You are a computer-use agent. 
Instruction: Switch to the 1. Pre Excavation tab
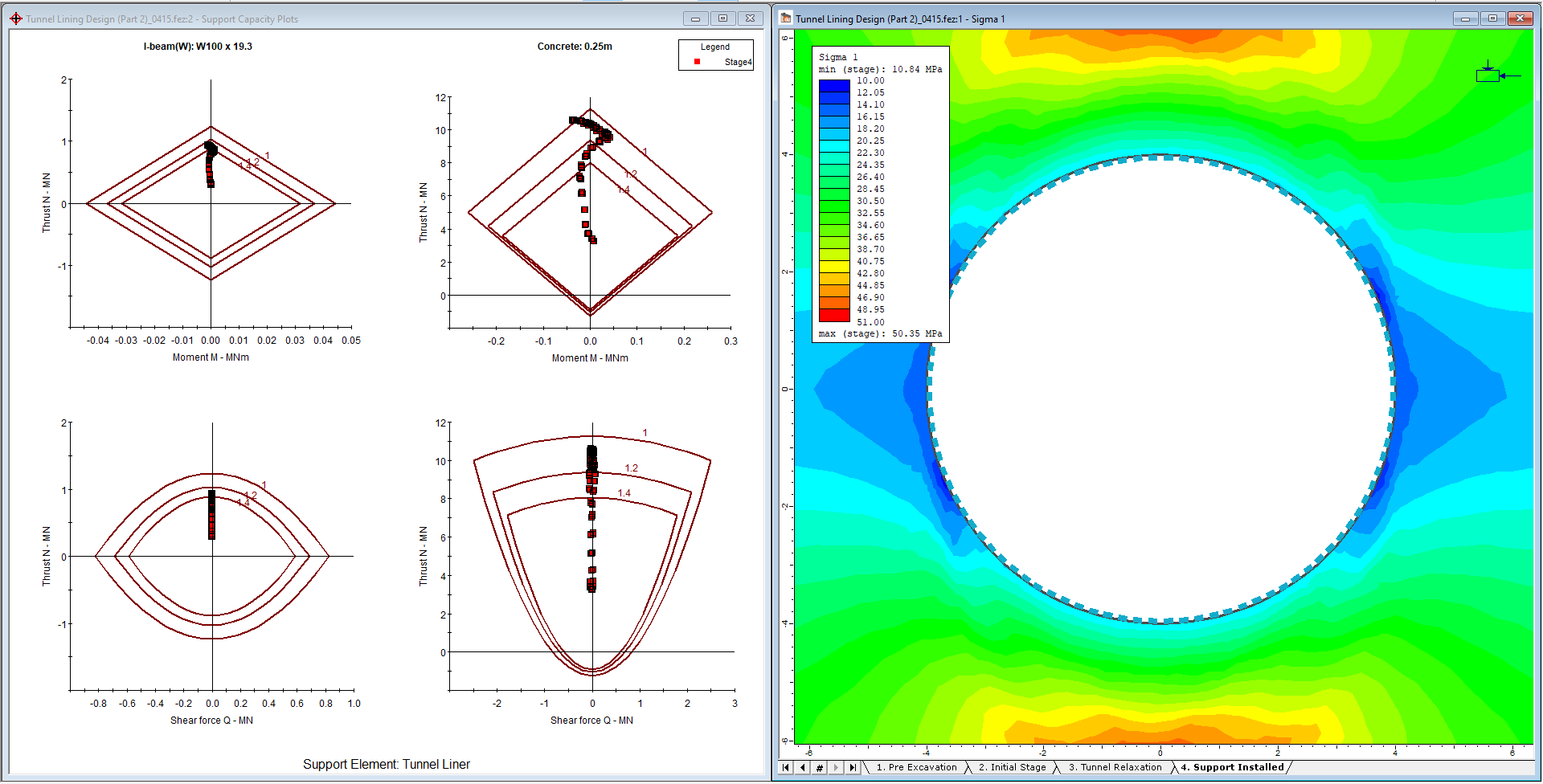click(916, 768)
